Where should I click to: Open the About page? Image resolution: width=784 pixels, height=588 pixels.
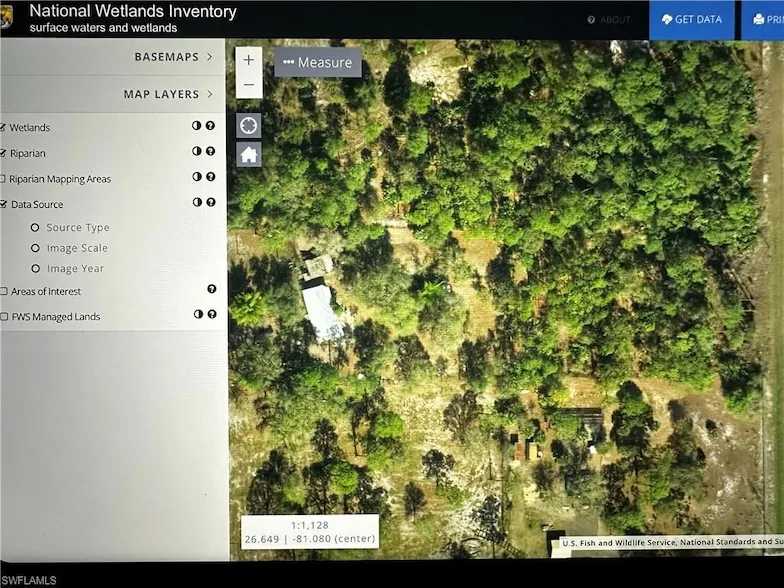tap(609, 20)
